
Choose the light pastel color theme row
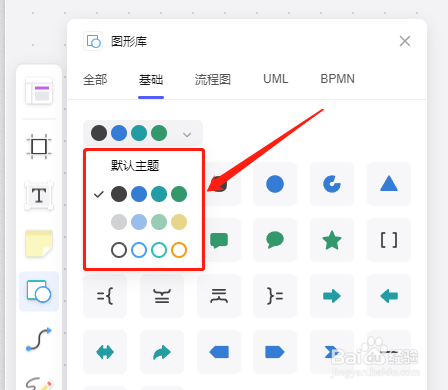[x=149, y=222]
